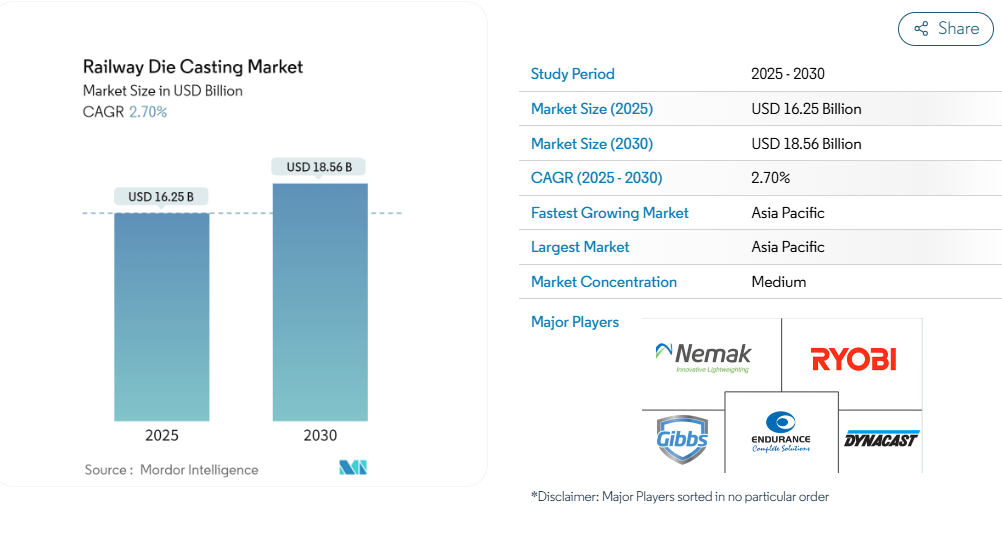Click the Market Size (2030) label
This screenshot has width=1002, height=538.
[592, 144]
